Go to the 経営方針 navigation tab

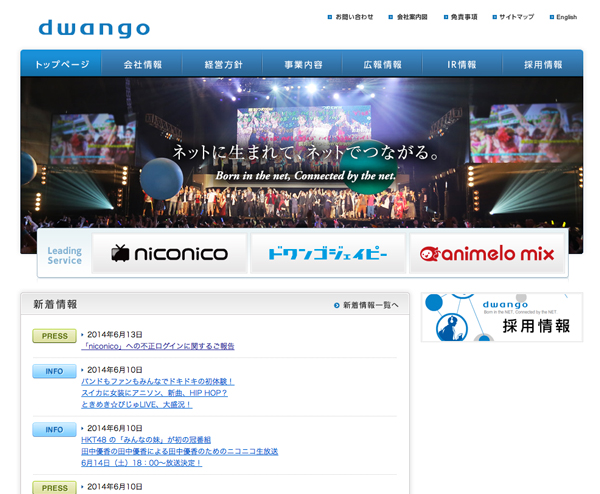coord(222,64)
